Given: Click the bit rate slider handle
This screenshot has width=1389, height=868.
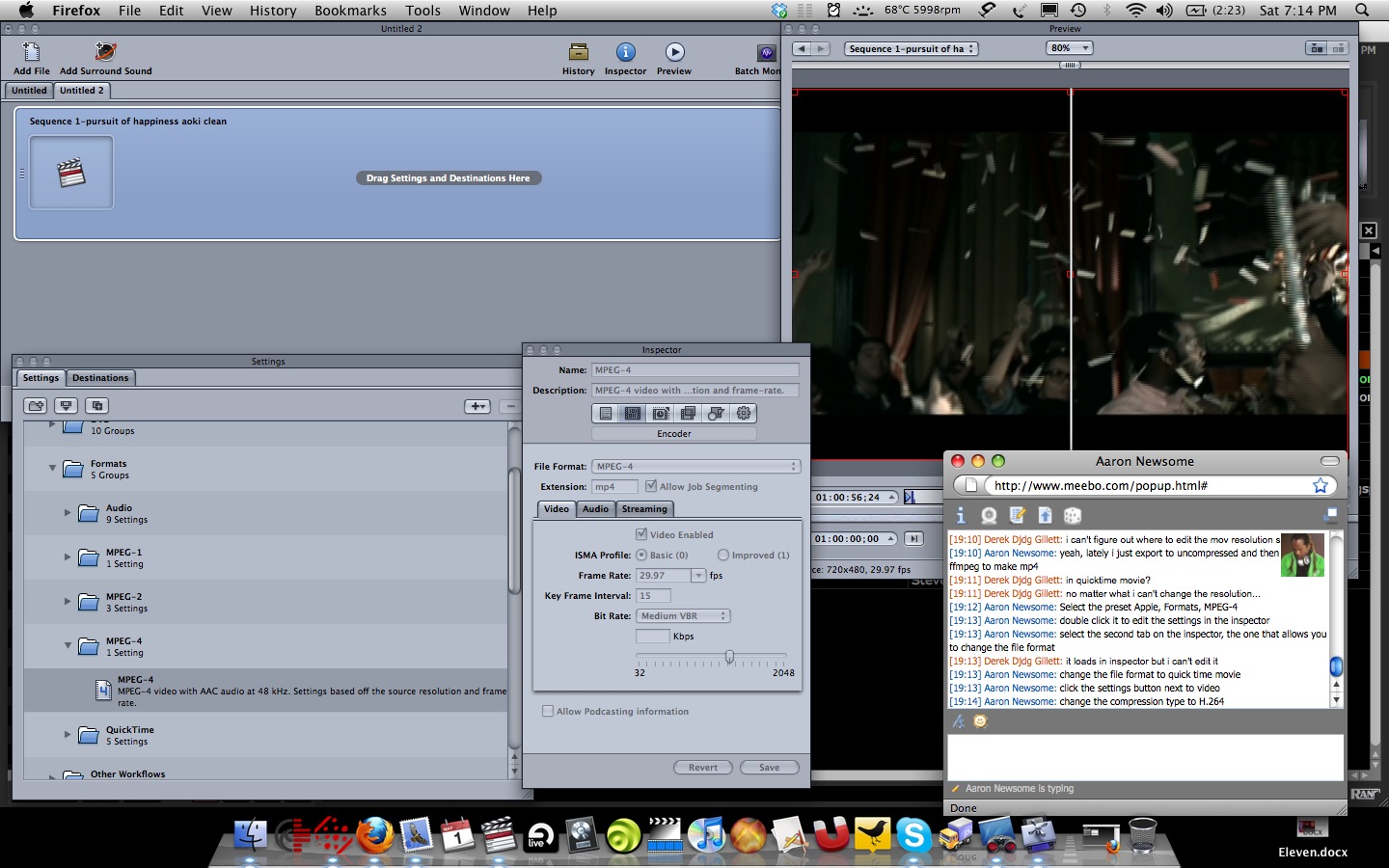Looking at the screenshot, I should coord(729,657).
